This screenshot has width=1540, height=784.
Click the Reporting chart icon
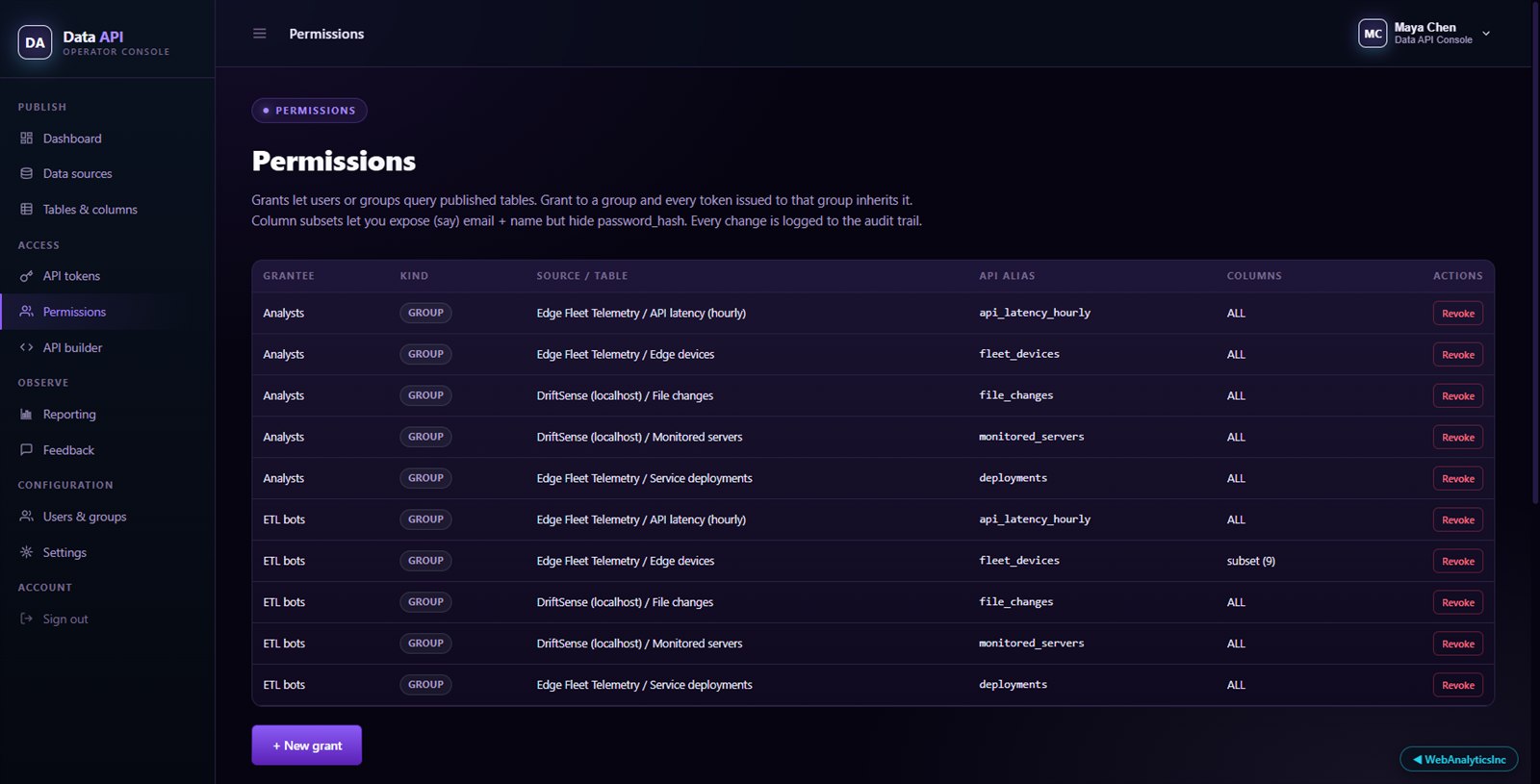[26, 415]
